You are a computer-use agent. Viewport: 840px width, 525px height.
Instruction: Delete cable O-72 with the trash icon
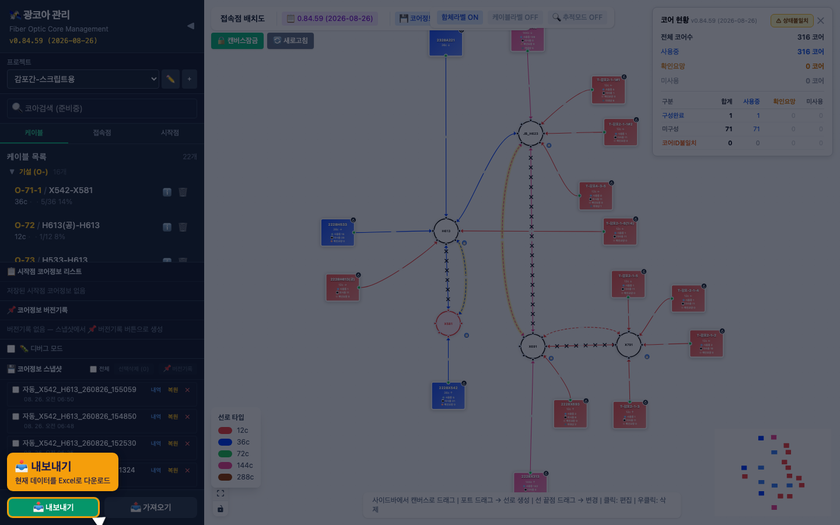pyautogui.click(x=183, y=227)
